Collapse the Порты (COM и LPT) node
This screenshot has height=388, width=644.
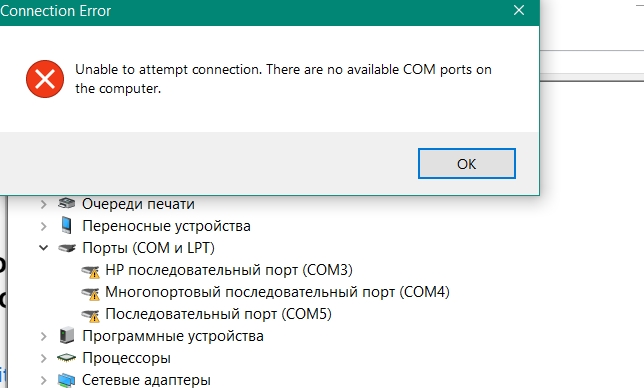point(44,248)
